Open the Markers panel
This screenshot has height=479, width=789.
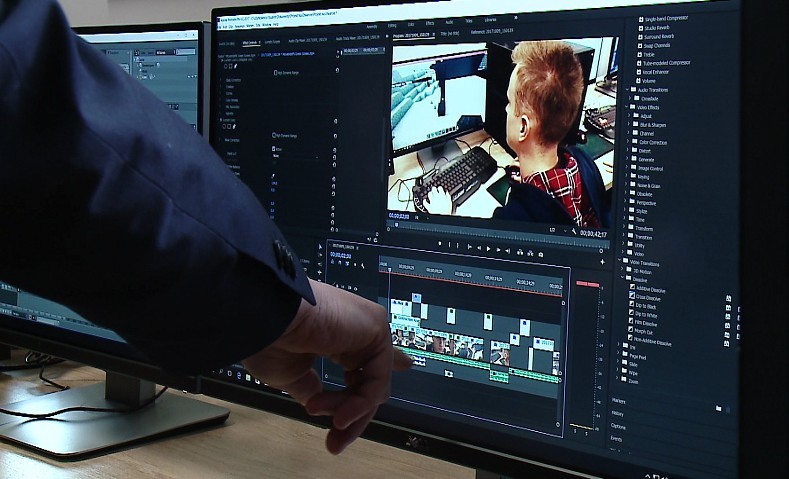coord(619,401)
